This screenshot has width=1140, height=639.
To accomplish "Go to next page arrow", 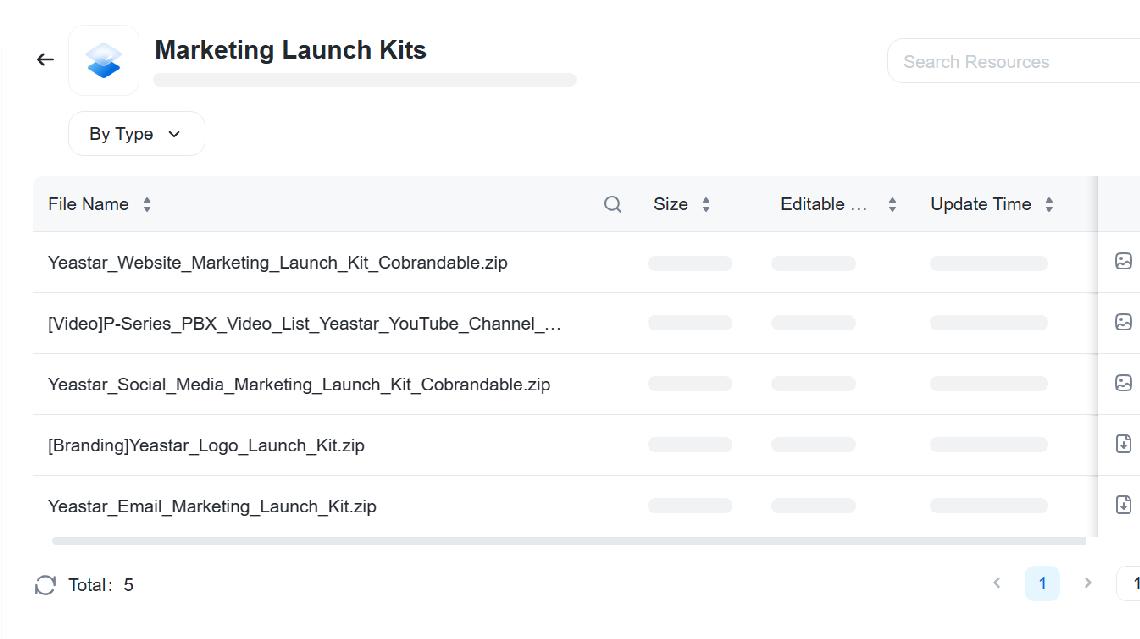I will click(x=1088, y=583).
